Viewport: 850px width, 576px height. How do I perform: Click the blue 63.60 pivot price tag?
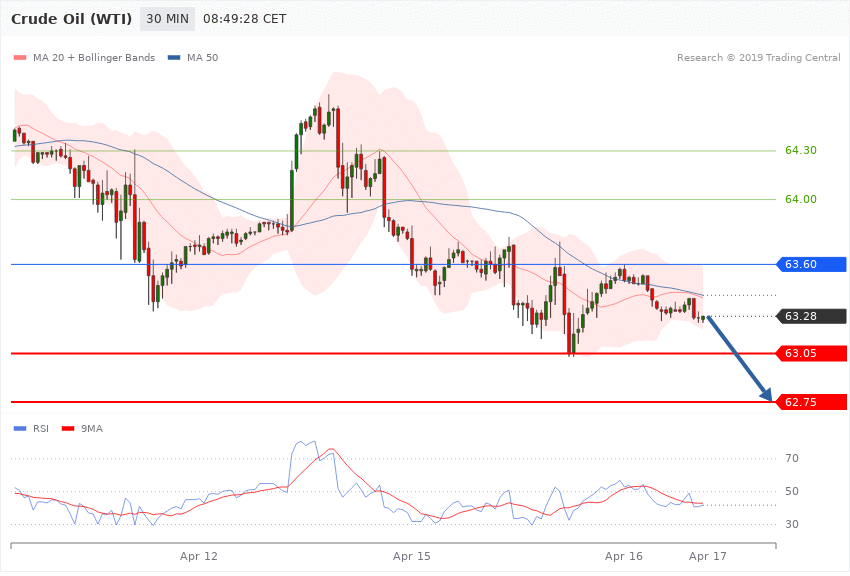pos(812,264)
